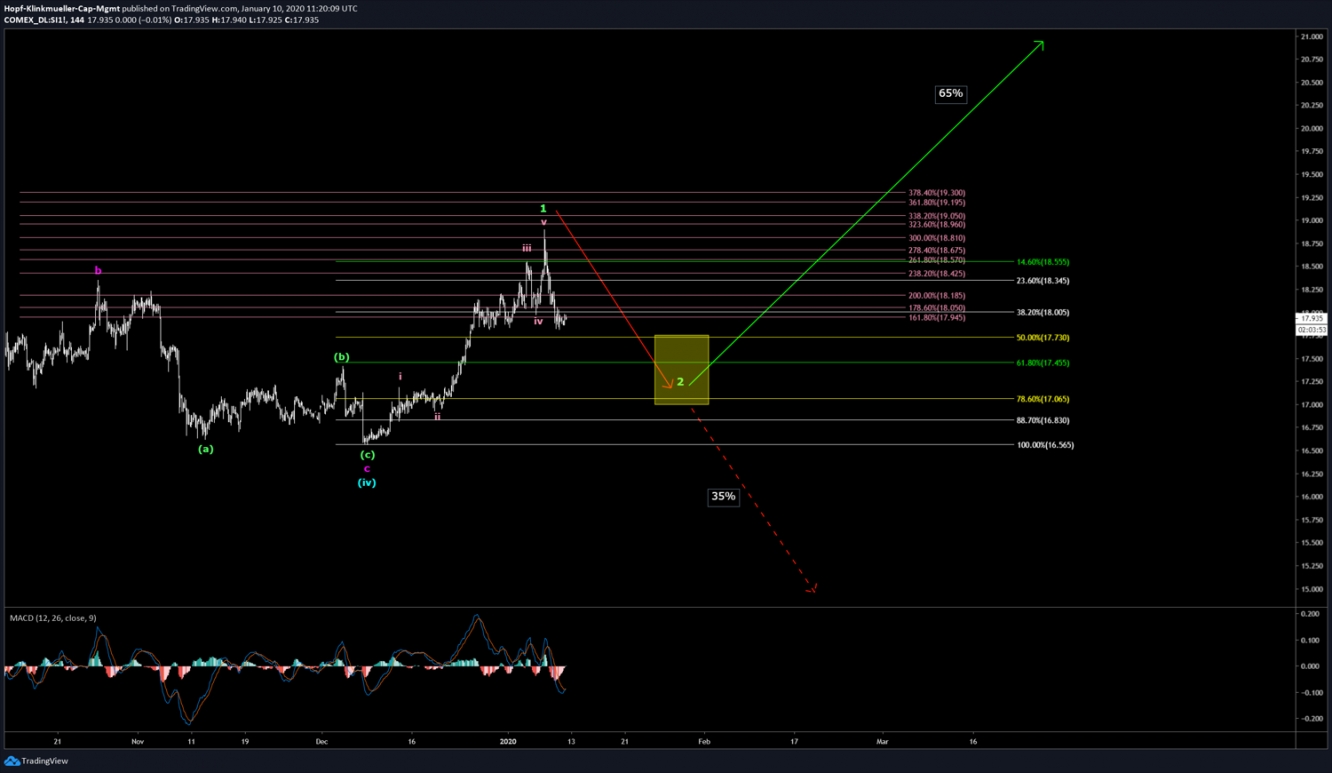Select the green (a) wave label

coord(205,449)
